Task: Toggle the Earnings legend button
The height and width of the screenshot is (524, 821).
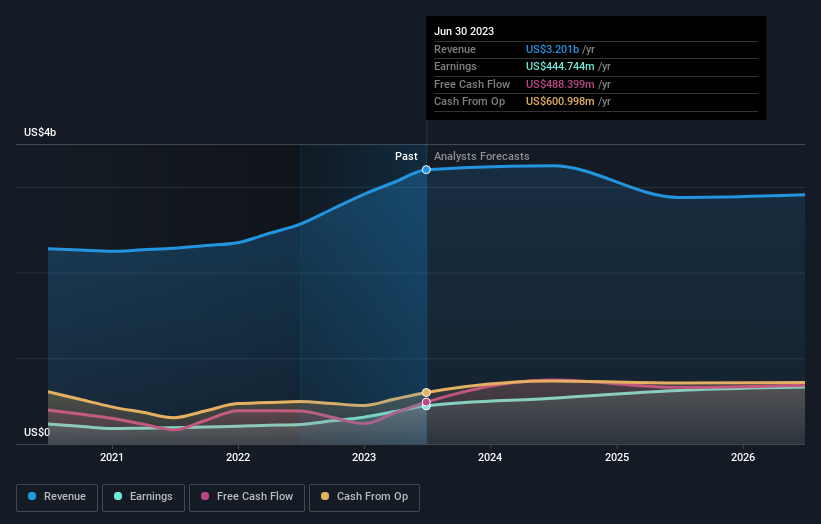Action: (143, 497)
